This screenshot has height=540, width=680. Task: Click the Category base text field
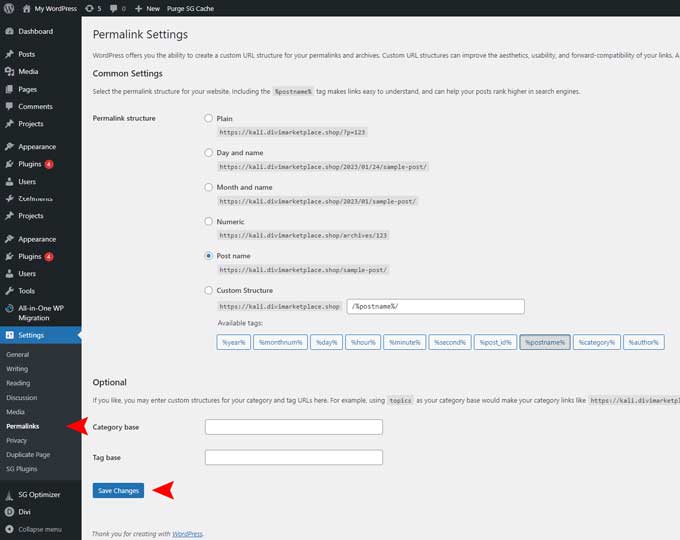293,427
